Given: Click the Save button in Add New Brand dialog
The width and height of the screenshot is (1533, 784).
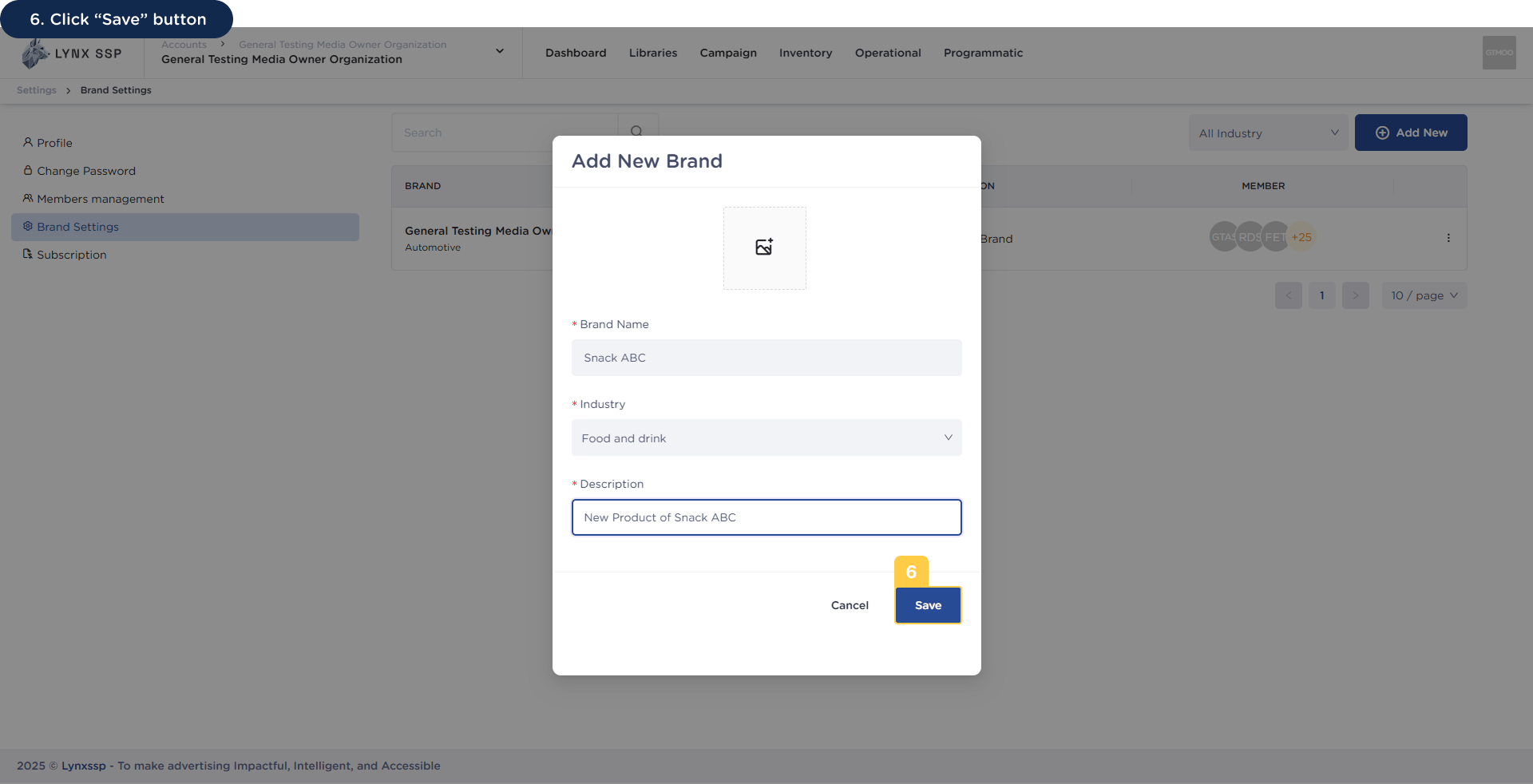Looking at the screenshot, I should pos(928,605).
